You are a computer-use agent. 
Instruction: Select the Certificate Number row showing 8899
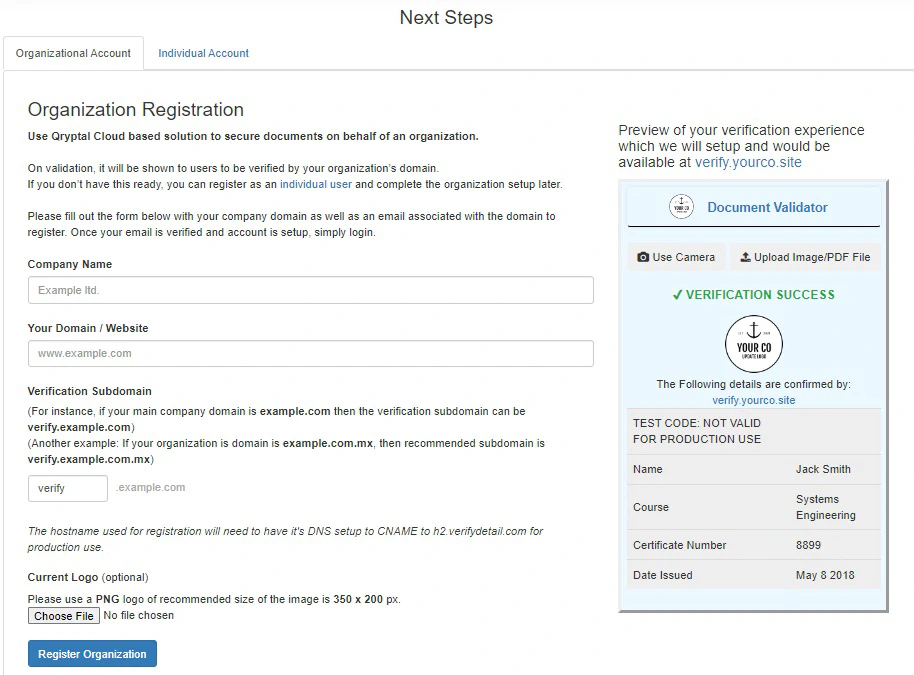(x=753, y=545)
